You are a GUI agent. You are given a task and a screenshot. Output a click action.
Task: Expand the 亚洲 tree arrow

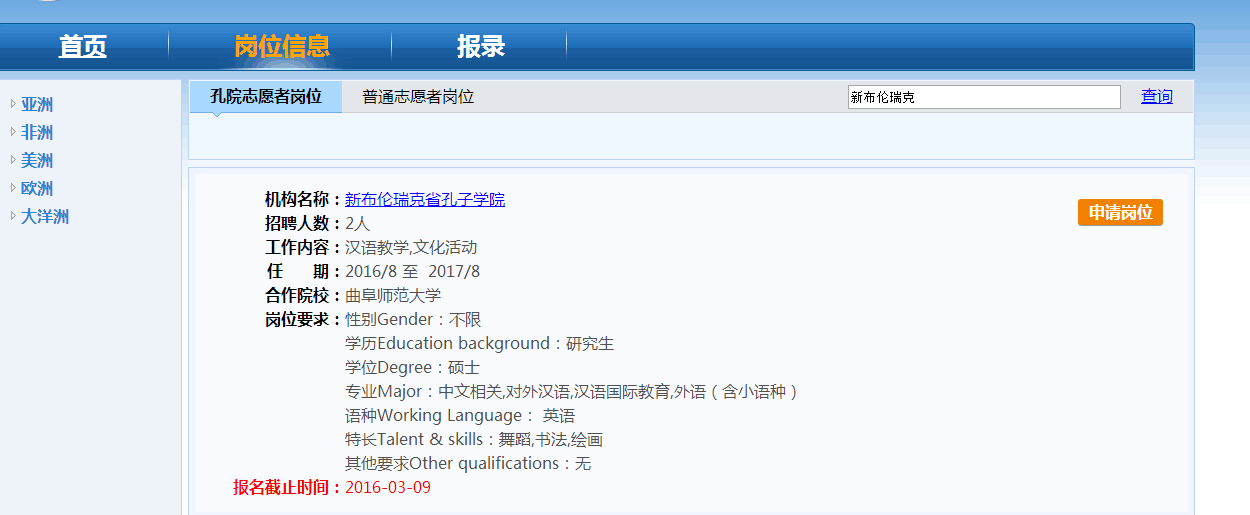(x=13, y=103)
